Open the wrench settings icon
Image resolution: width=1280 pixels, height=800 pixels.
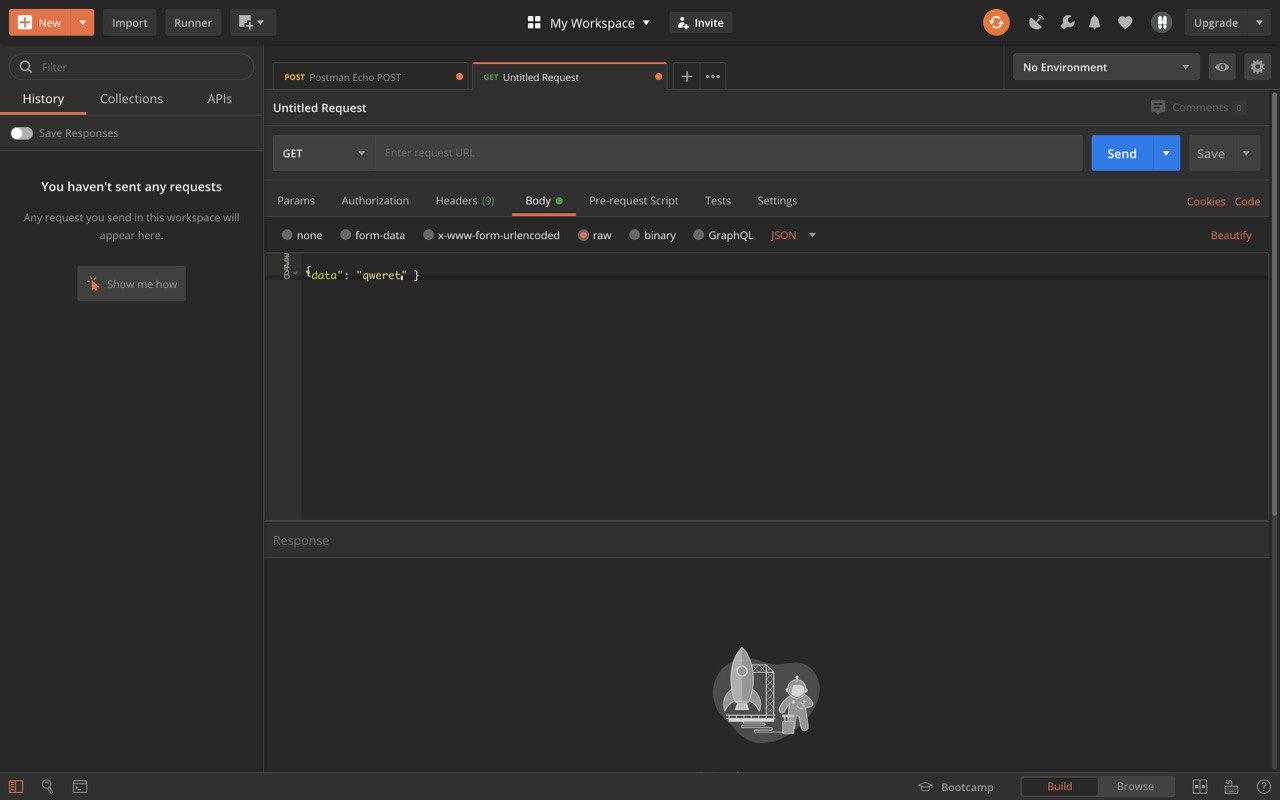point(1067,22)
